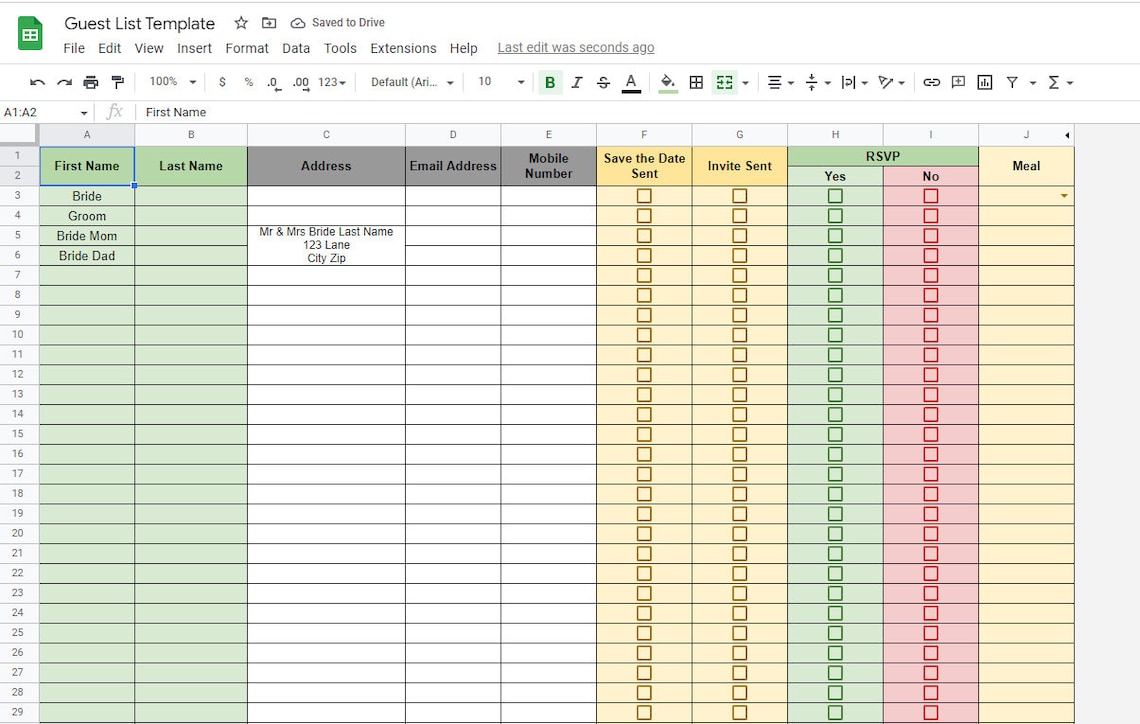1140x724 pixels.
Task: Check RSVP No for Bride
Action: pos(931,196)
